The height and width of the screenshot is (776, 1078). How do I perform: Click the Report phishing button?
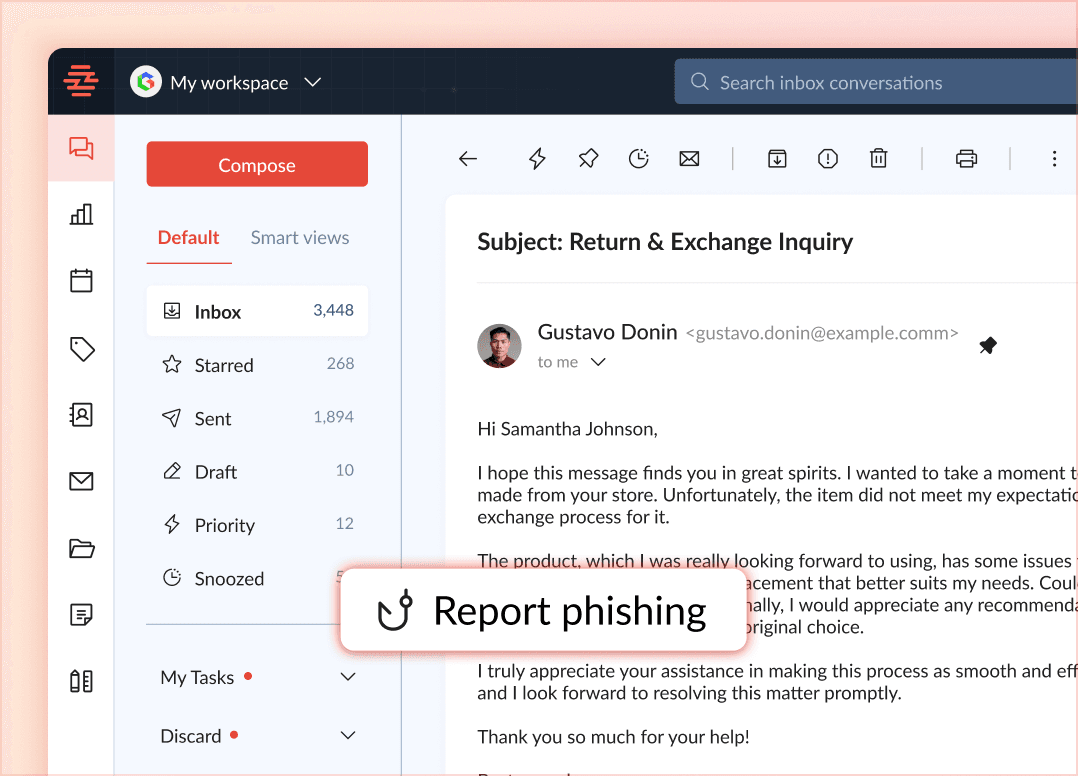pyautogui.click(x=543, y=610)
